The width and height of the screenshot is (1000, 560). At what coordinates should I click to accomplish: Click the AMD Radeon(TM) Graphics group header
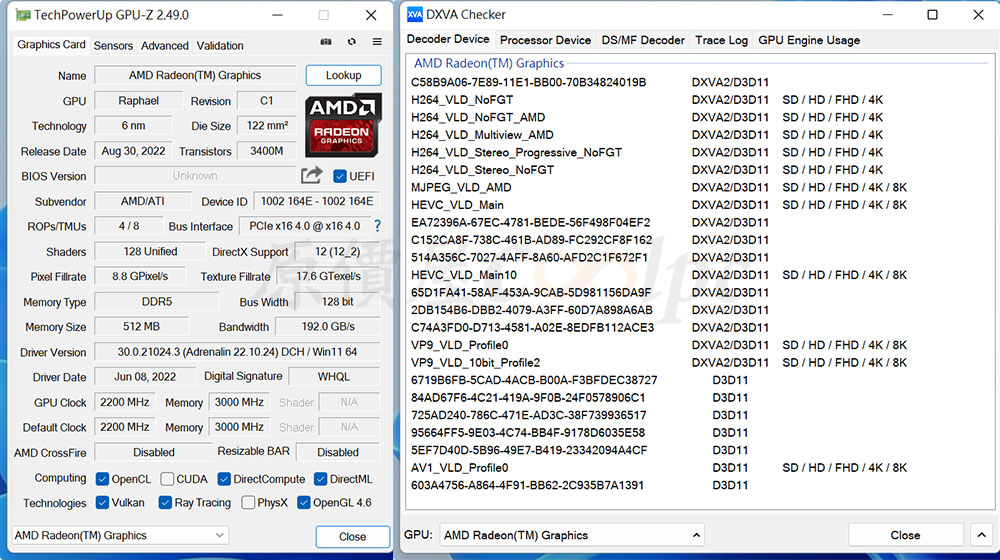pyautogui.click(x=489, y=63)
